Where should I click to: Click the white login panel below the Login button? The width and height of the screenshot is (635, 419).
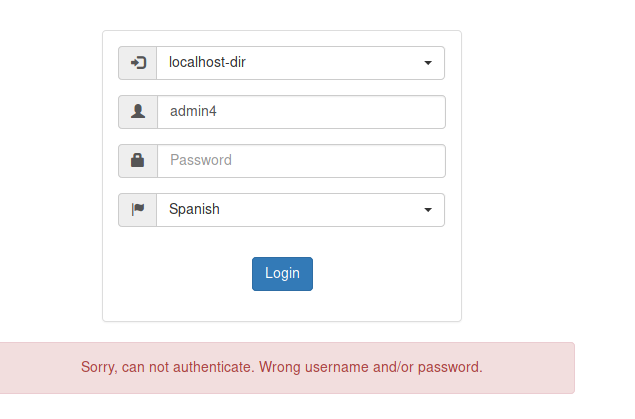click(x=282, y=306)
